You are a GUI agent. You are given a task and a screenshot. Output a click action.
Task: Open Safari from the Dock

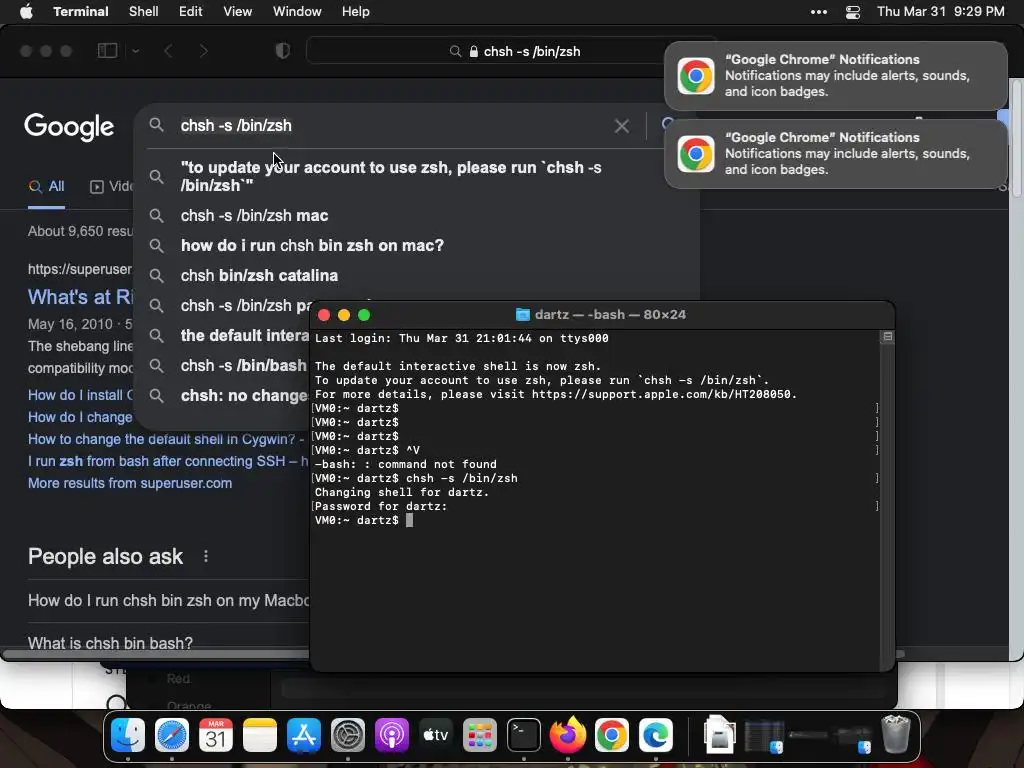(172, 735)
